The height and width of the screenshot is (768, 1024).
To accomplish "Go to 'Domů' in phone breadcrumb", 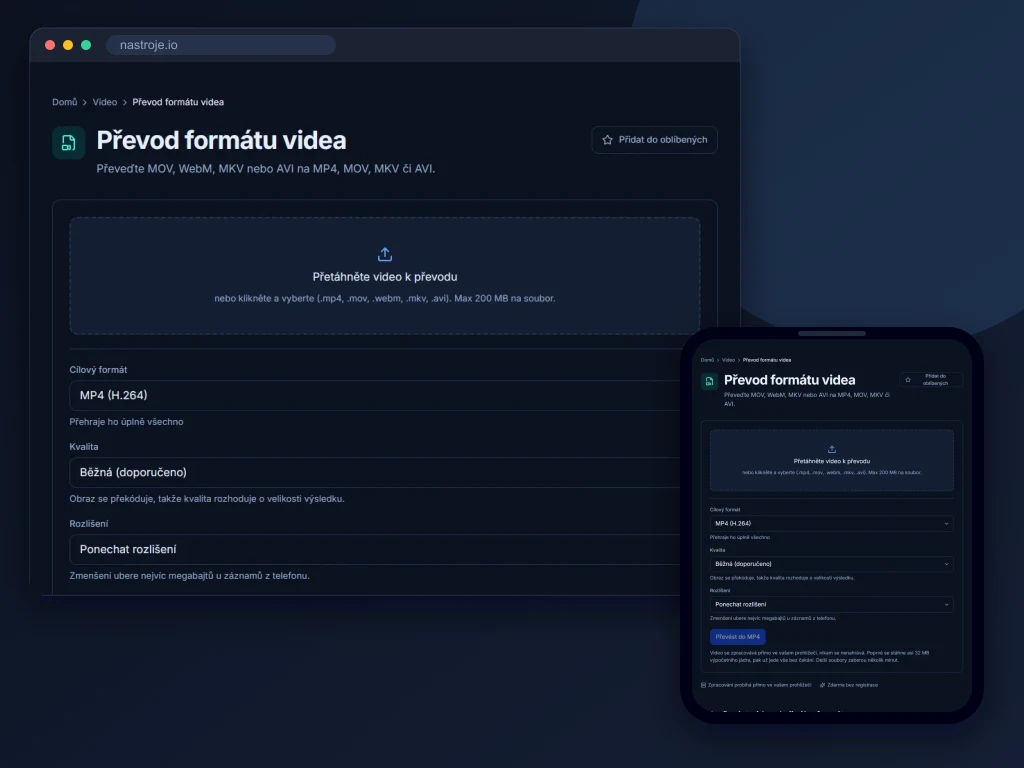I will pos(707,360).
